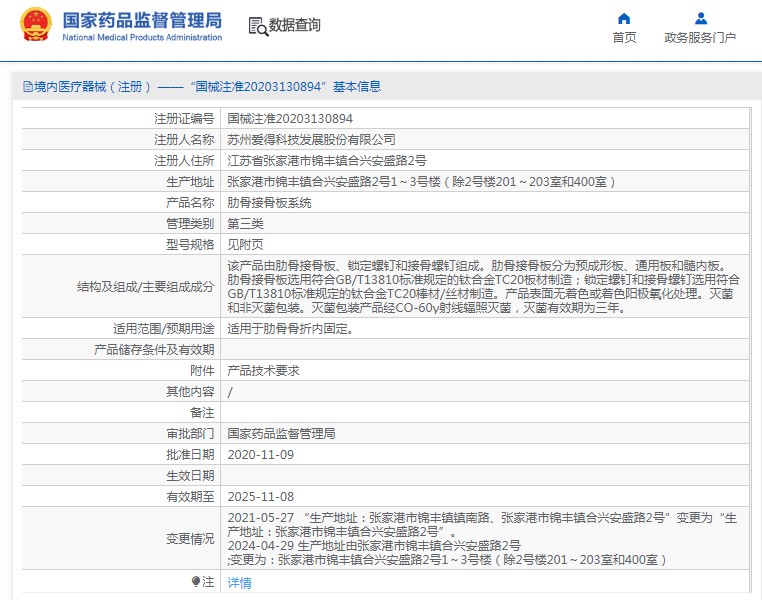Screen dimensions: 762x600
Task: Click the 审批部门 row label
Action: click(x=190, y=433)
